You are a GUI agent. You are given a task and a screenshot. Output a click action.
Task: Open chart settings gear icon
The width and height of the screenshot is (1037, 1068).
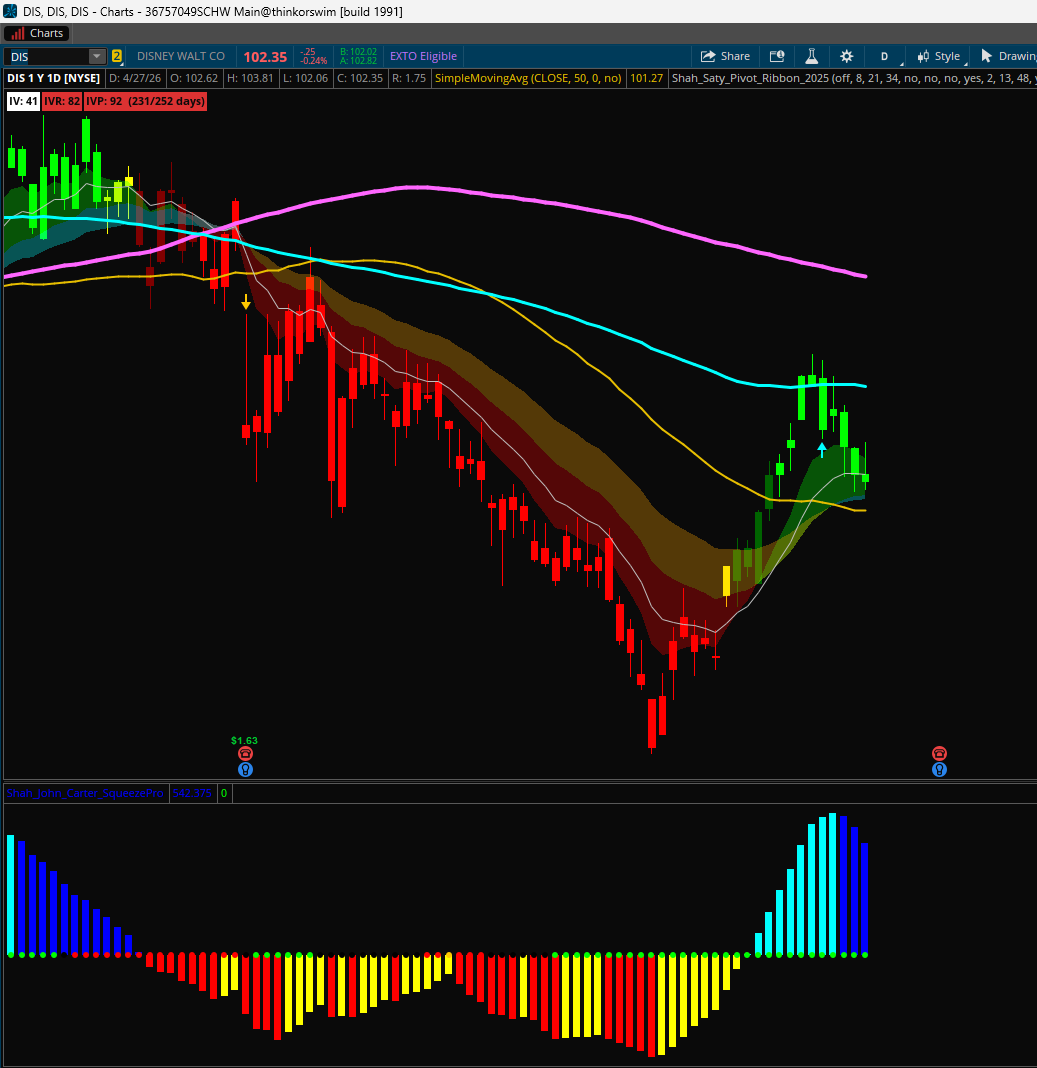point(846,56)
